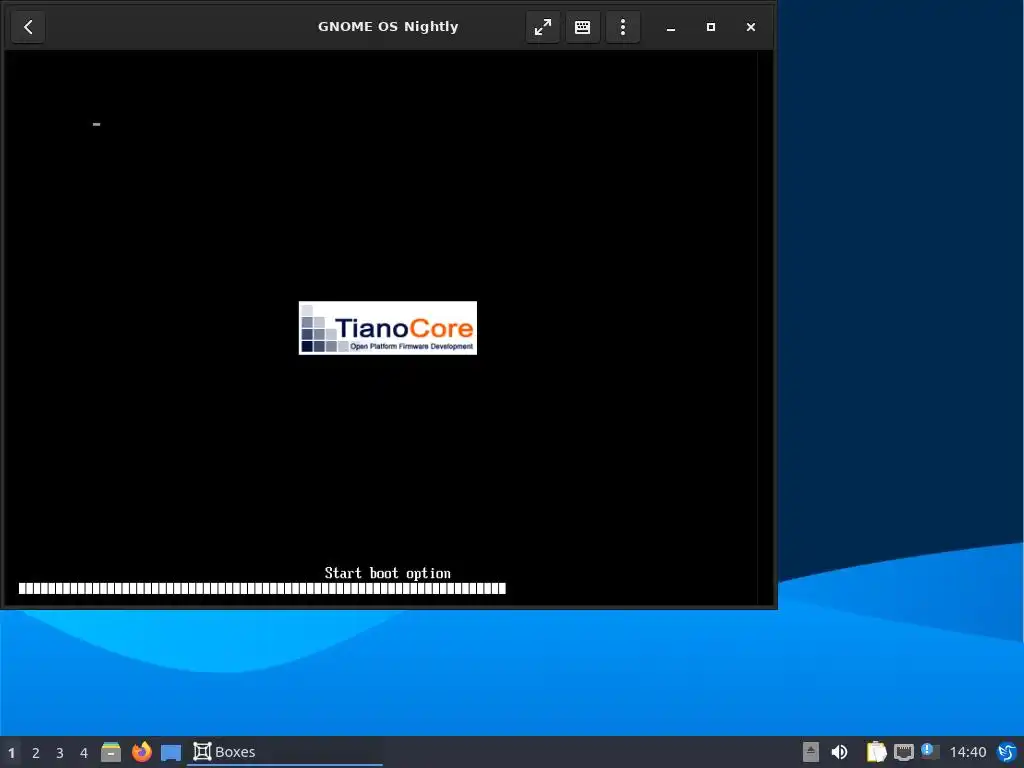Select the Boxes task in the taskbar
Viewport: 1024px width, 768px height.
click(x=285, y=752)
